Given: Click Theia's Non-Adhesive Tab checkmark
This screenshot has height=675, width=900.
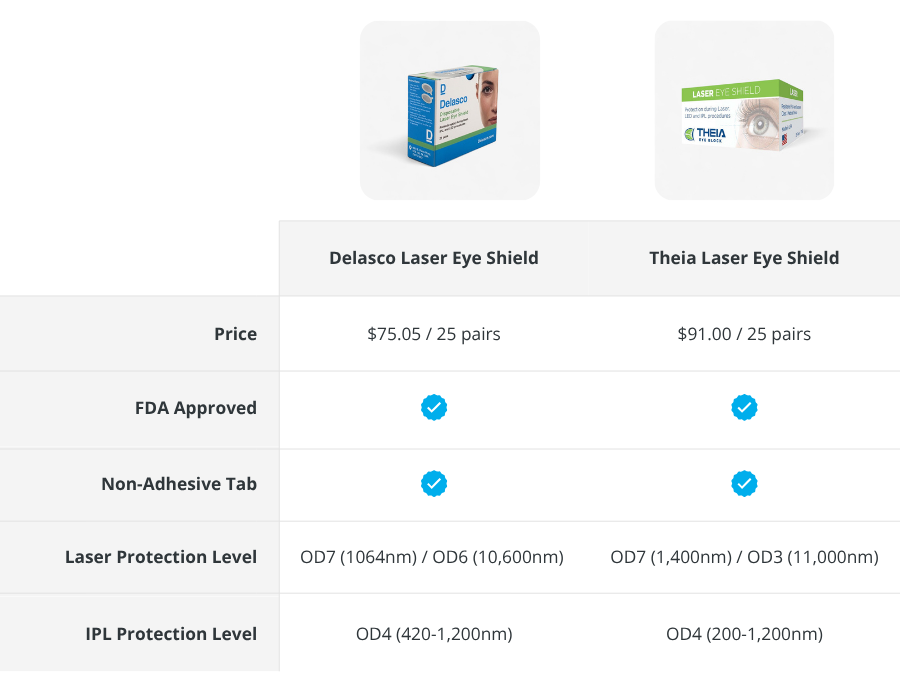Looking at the screenshot, I should (744, 484).
